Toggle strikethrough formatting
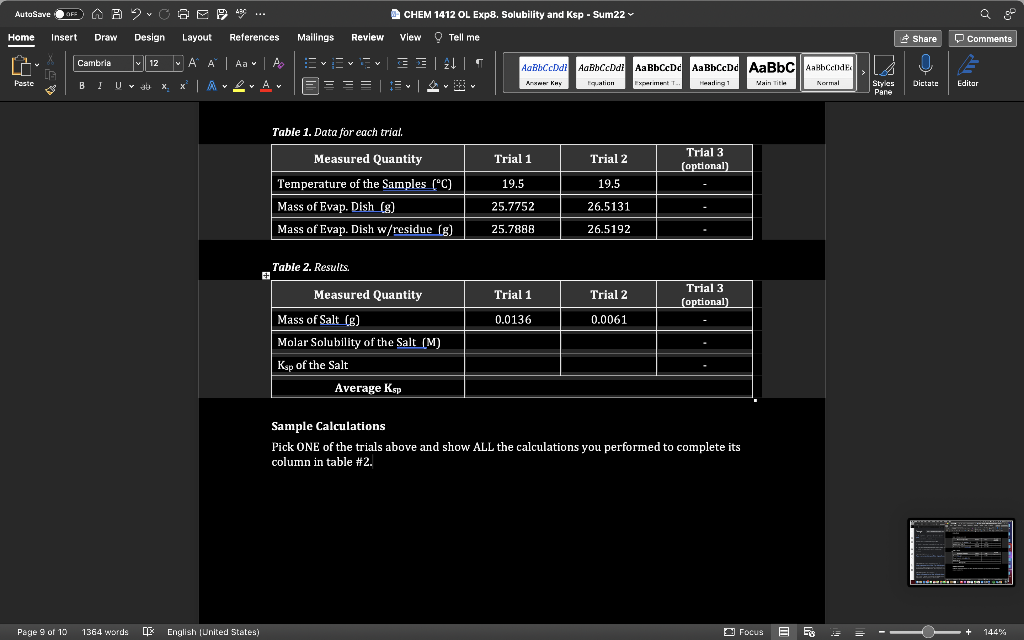The image size is (1024, 640). [x=146, y=86]
